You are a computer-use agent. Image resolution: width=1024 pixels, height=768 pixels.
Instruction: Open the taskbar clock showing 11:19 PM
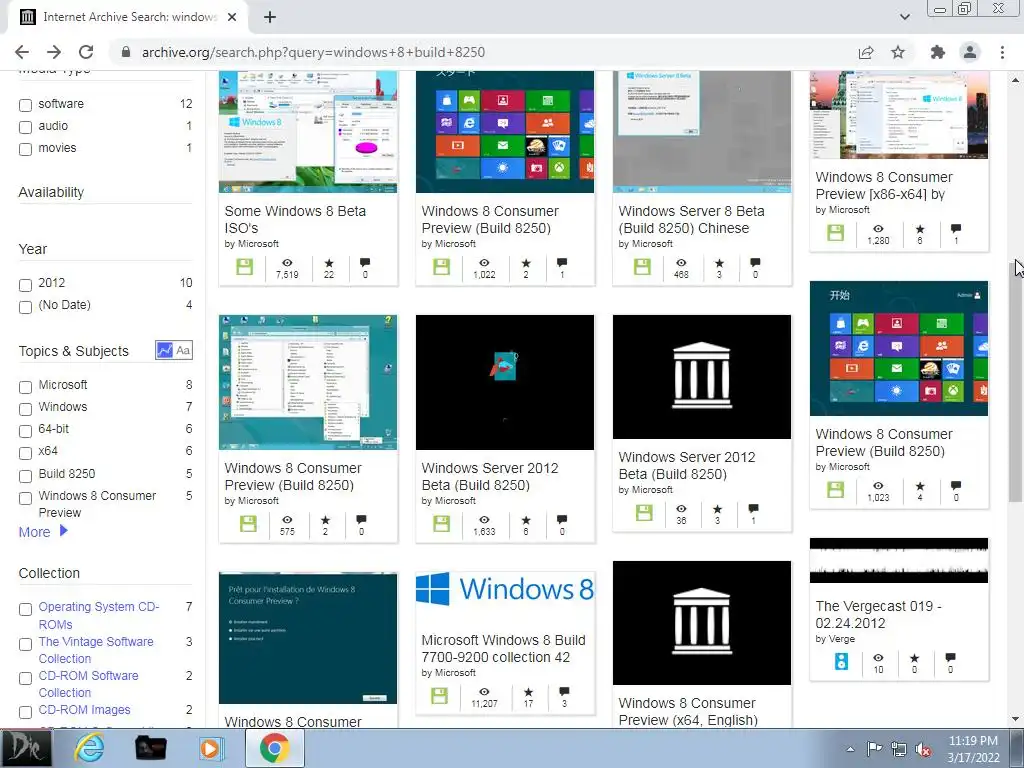coord(973,749)
